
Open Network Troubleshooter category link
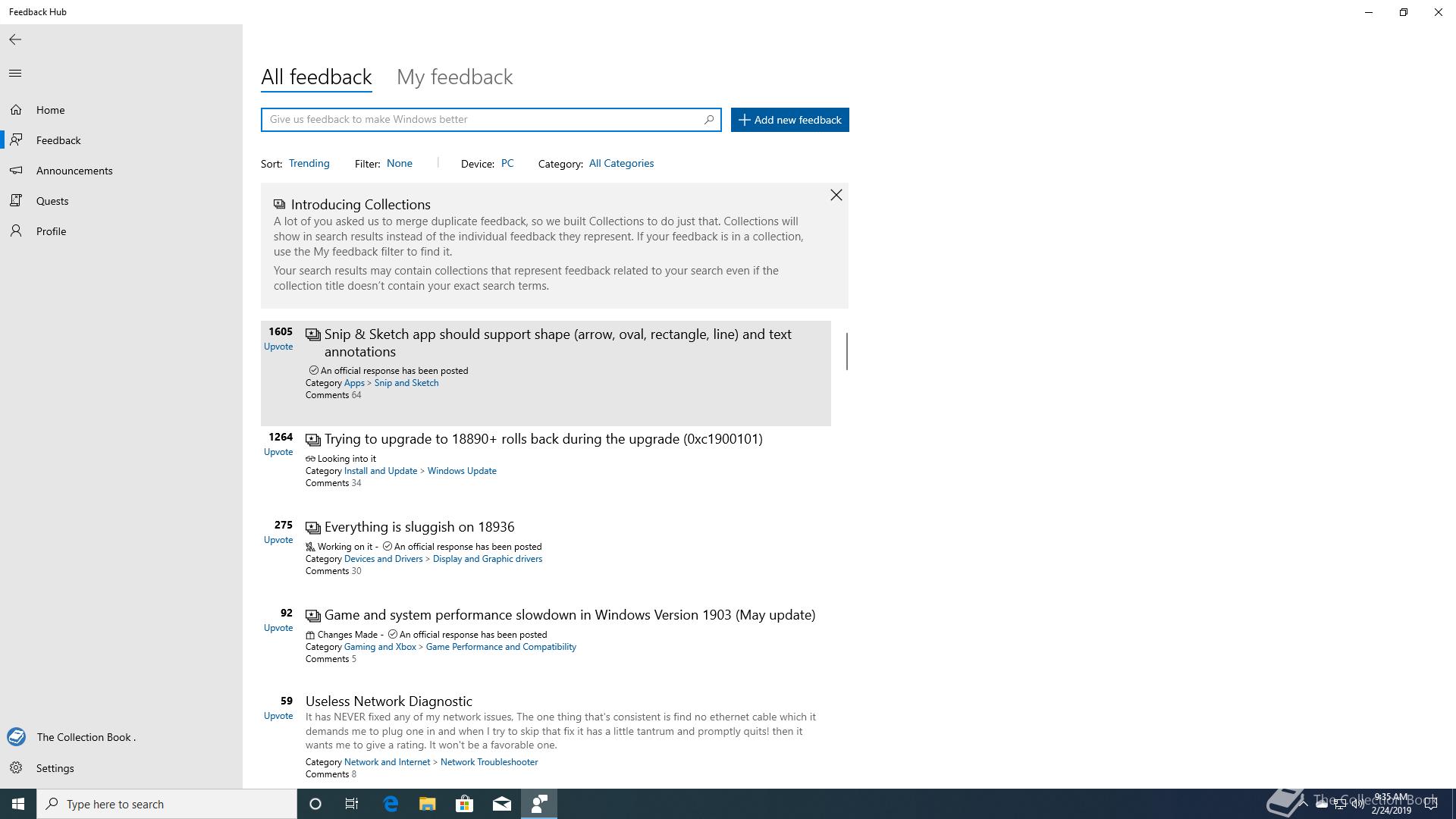[489, 762]
